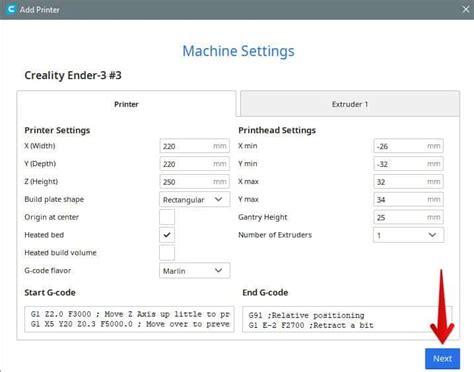This screenshot has height=372, width=474.
Task: Click inside the End G-code text box
Action: pos(347,319)
